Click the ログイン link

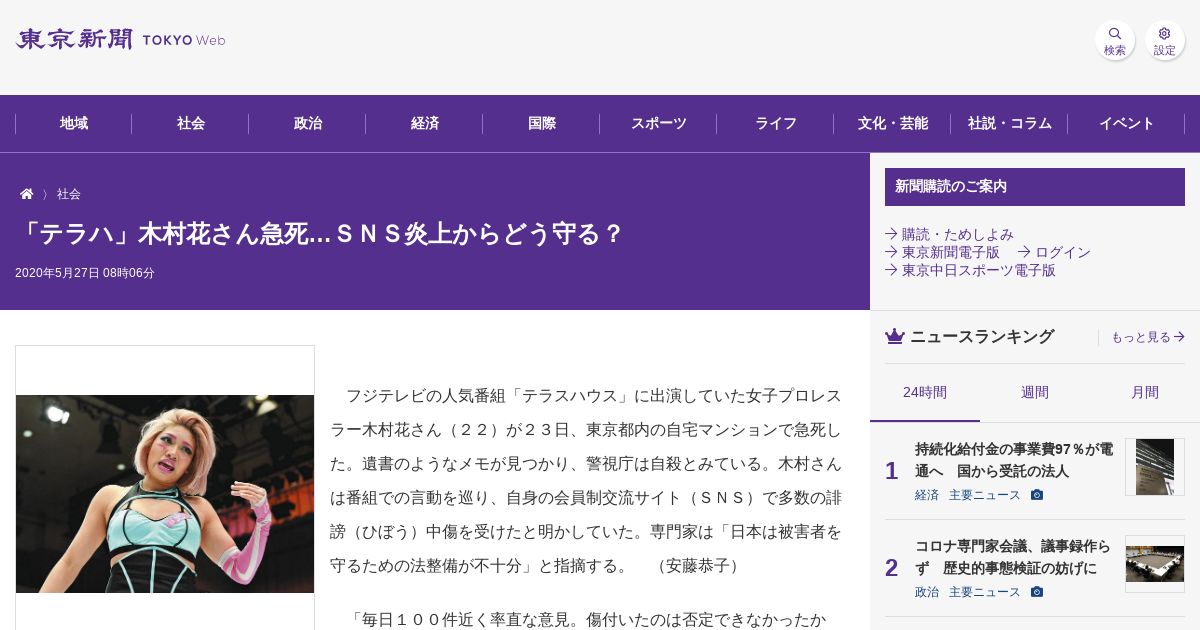[x=1054, y=252]
